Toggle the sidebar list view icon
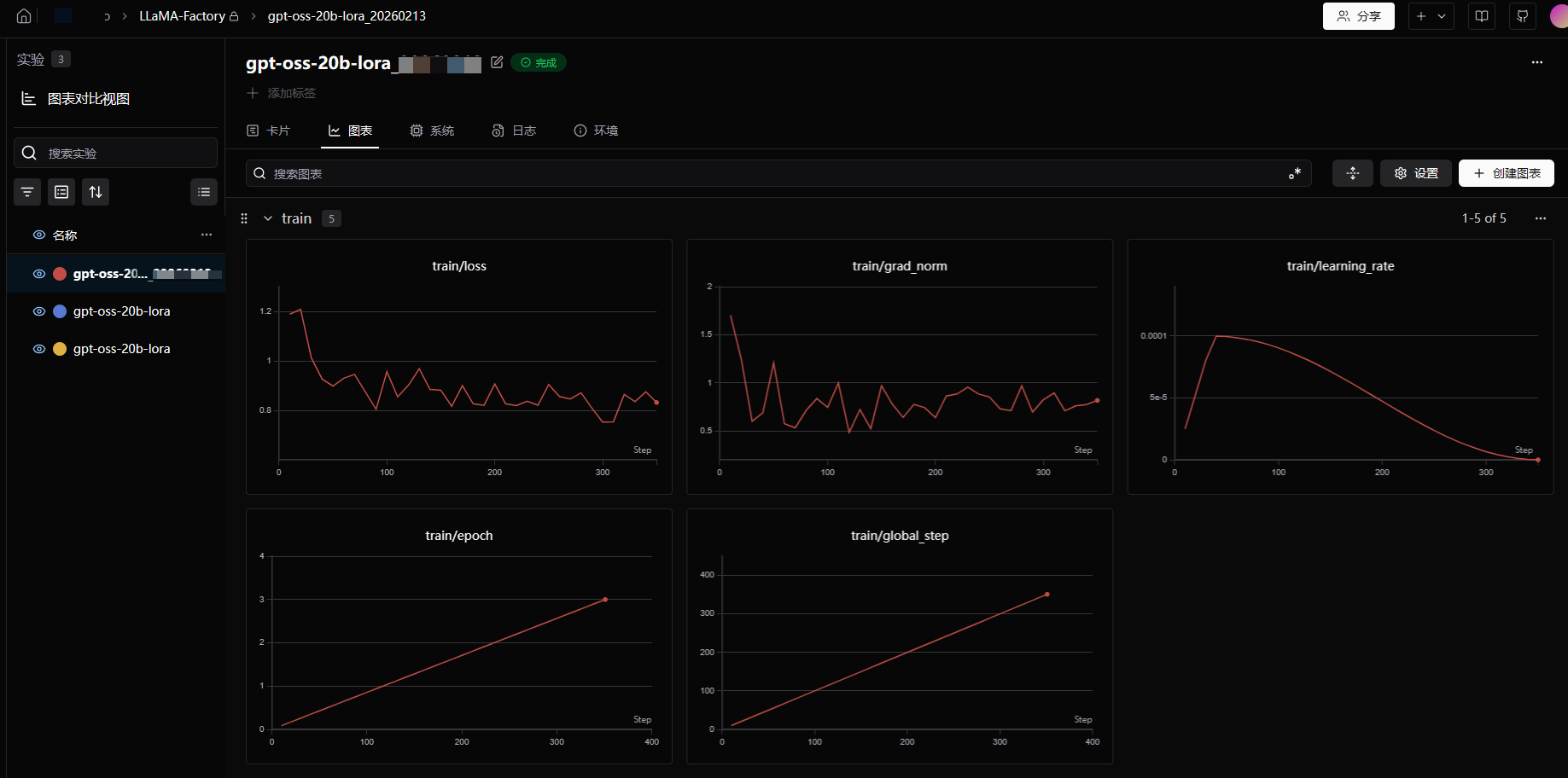Screen dimensions: 1568x778 (204, 192)
